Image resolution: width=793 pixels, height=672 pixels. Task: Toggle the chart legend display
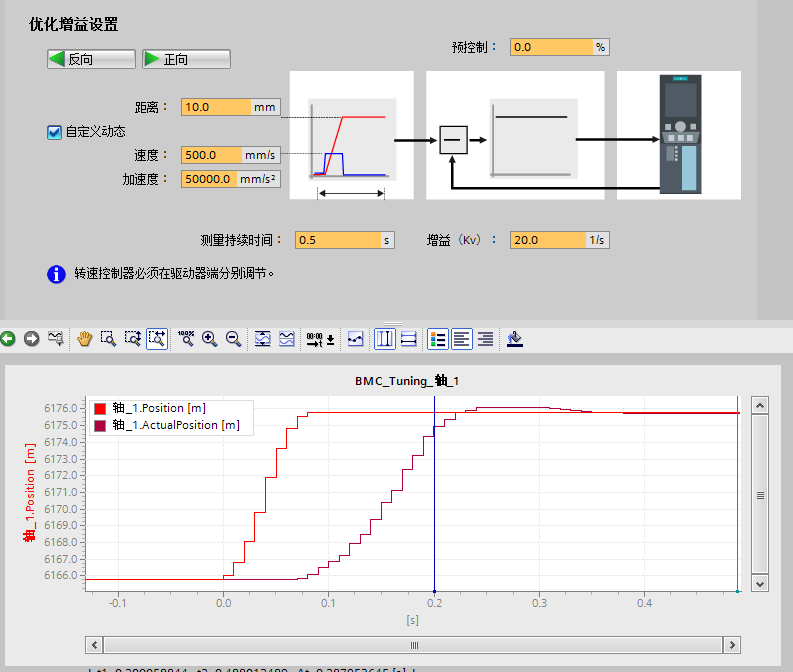tap(438, 338)
